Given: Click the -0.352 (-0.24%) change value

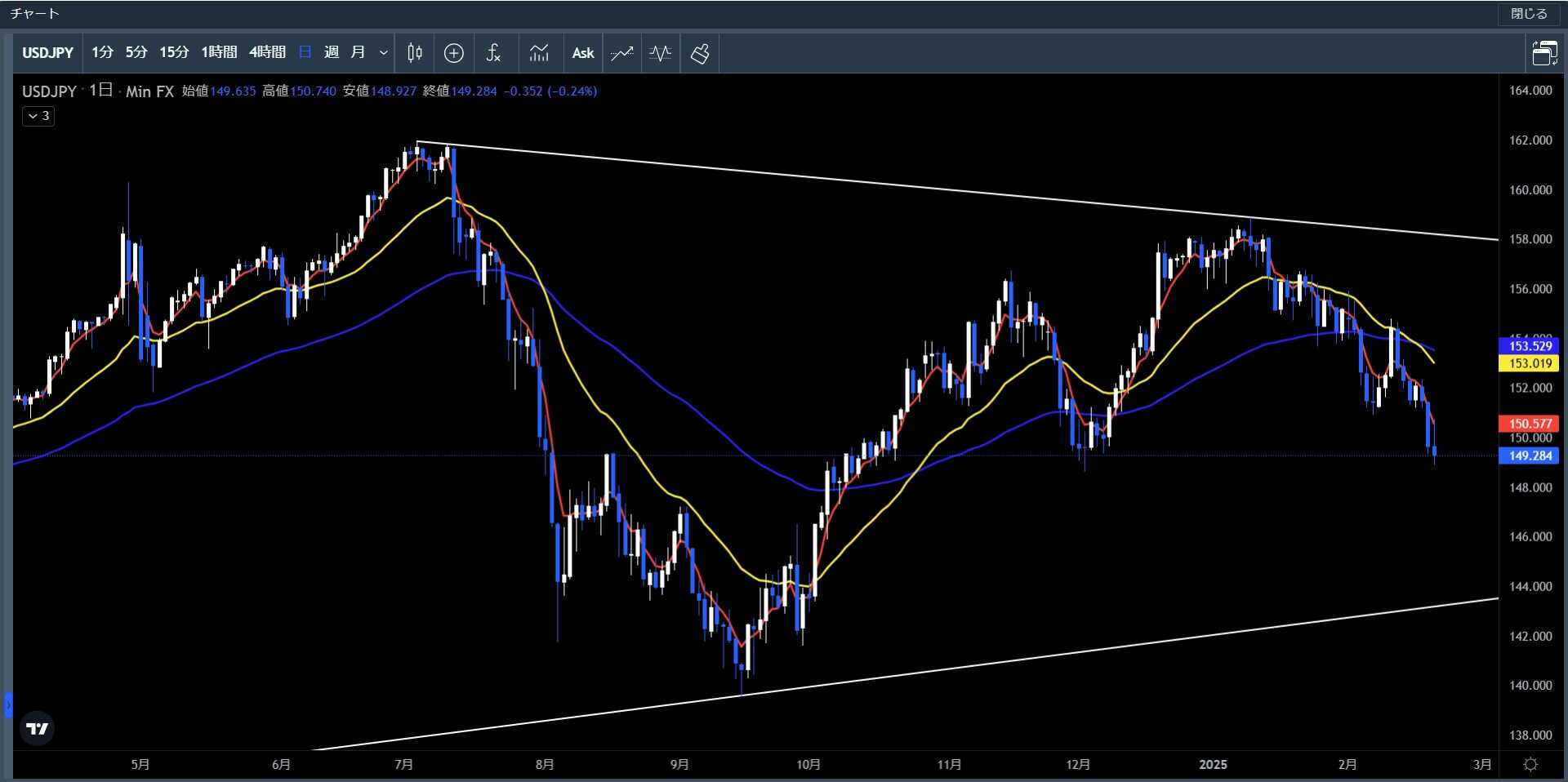Looking at the screenshot, I should pos(550,91).
